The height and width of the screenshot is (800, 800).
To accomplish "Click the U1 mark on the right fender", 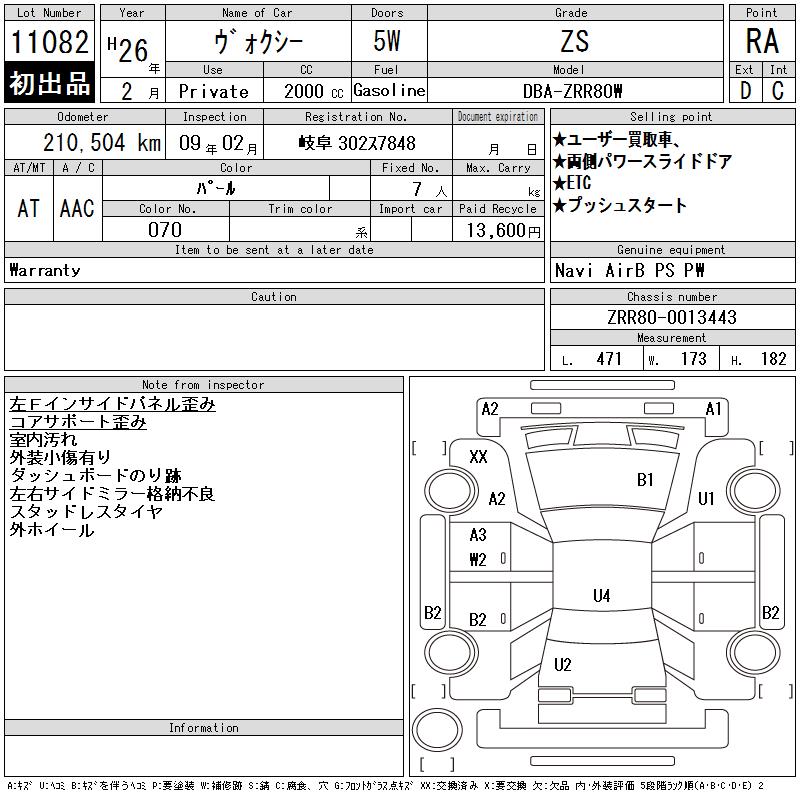I will click(706, 498).
